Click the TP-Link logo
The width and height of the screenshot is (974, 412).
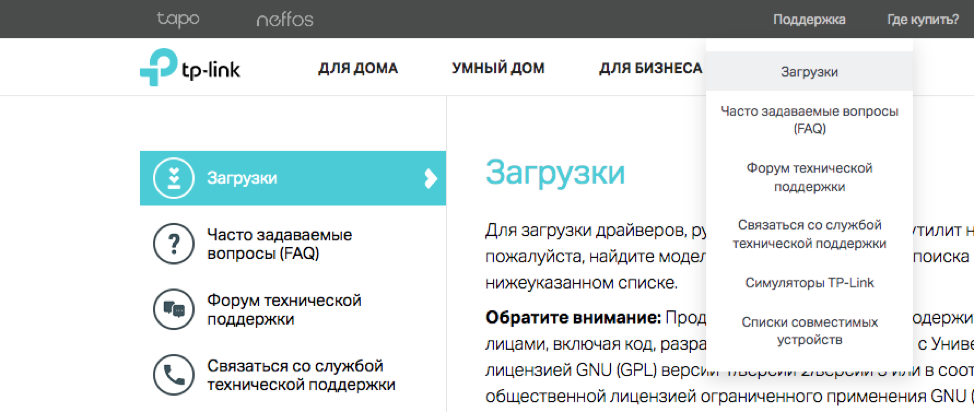(190, 67)
